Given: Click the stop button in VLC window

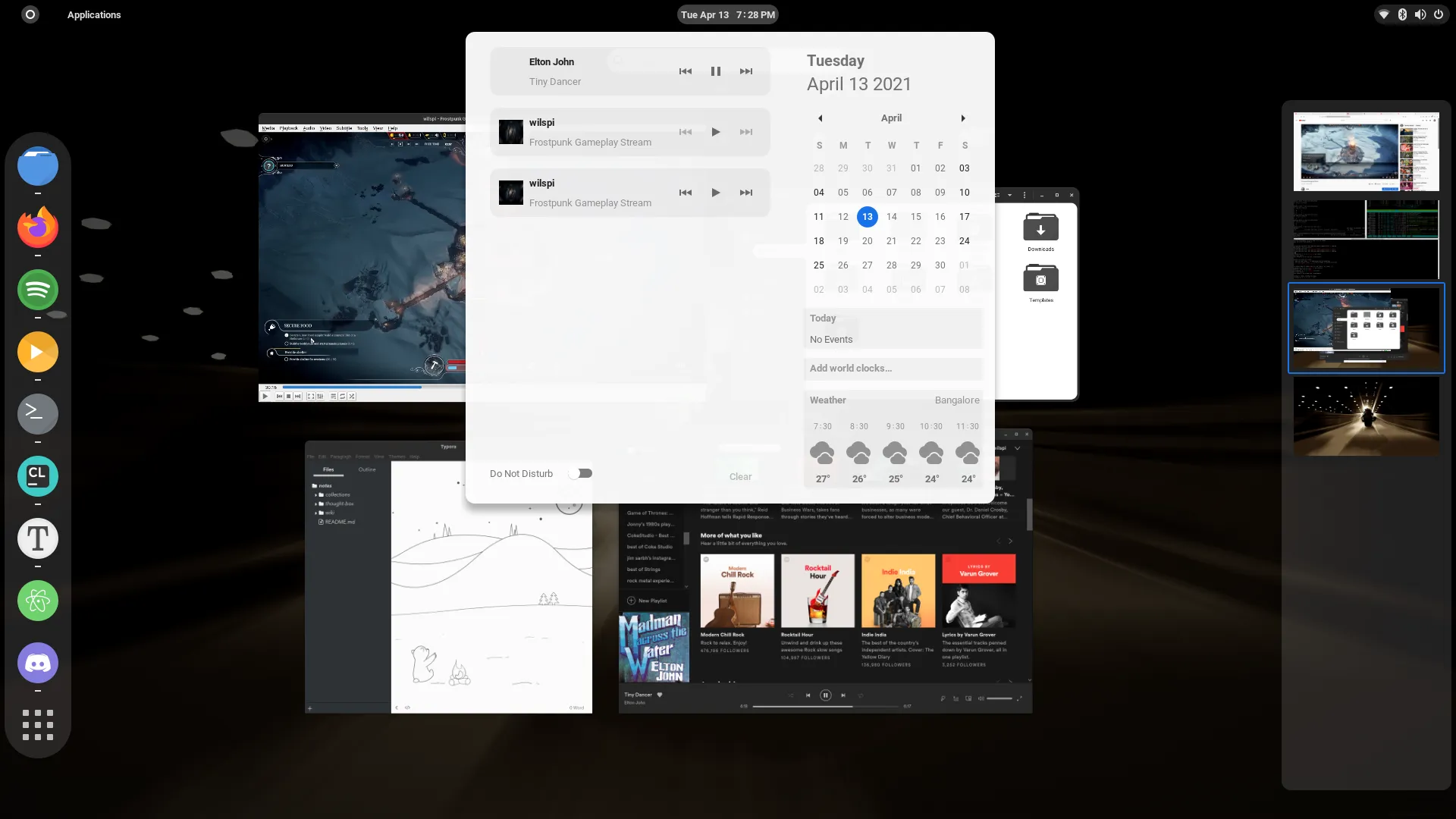Looking at the screenshot, I should [288, 396].
